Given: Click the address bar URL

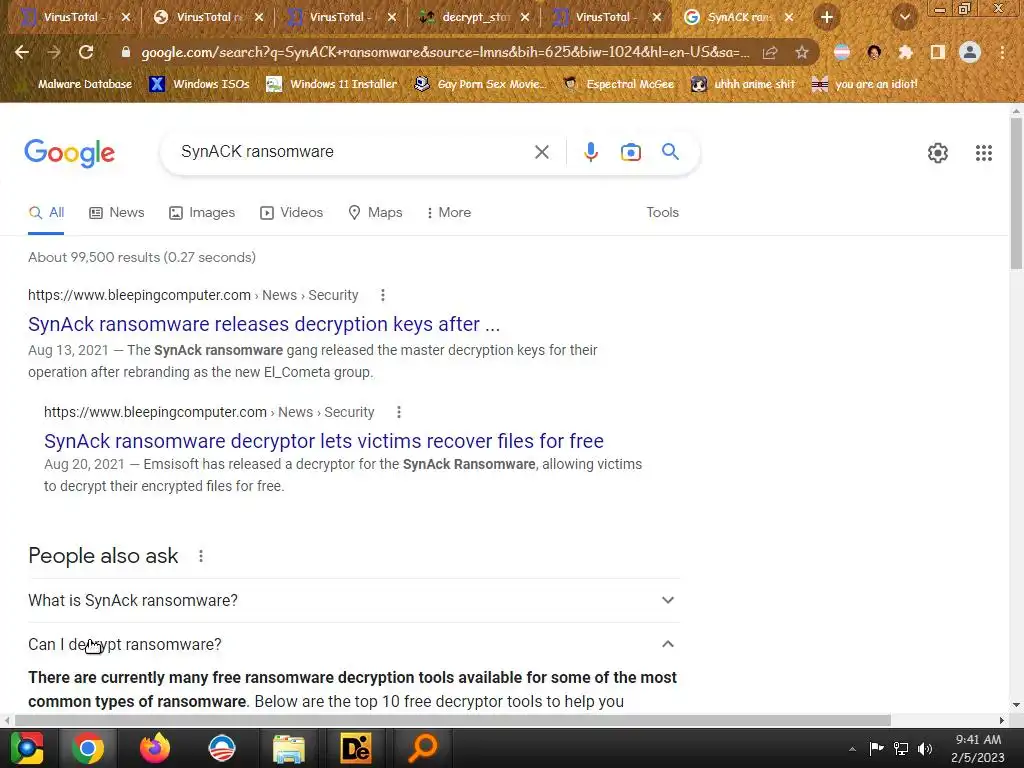Looking at the screenshot, I should tap(445, 52).
